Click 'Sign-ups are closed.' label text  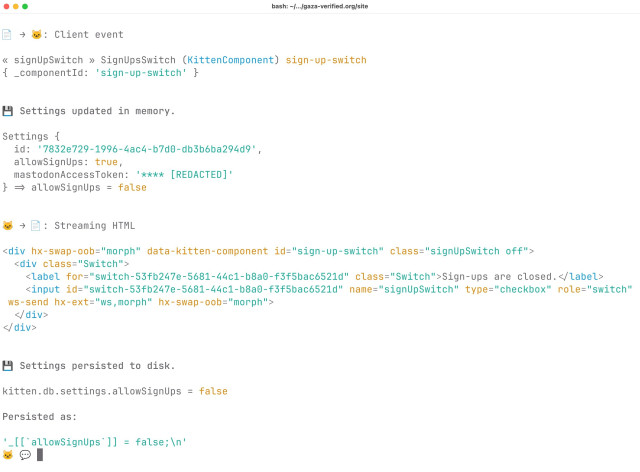click(x=500, y=277)
